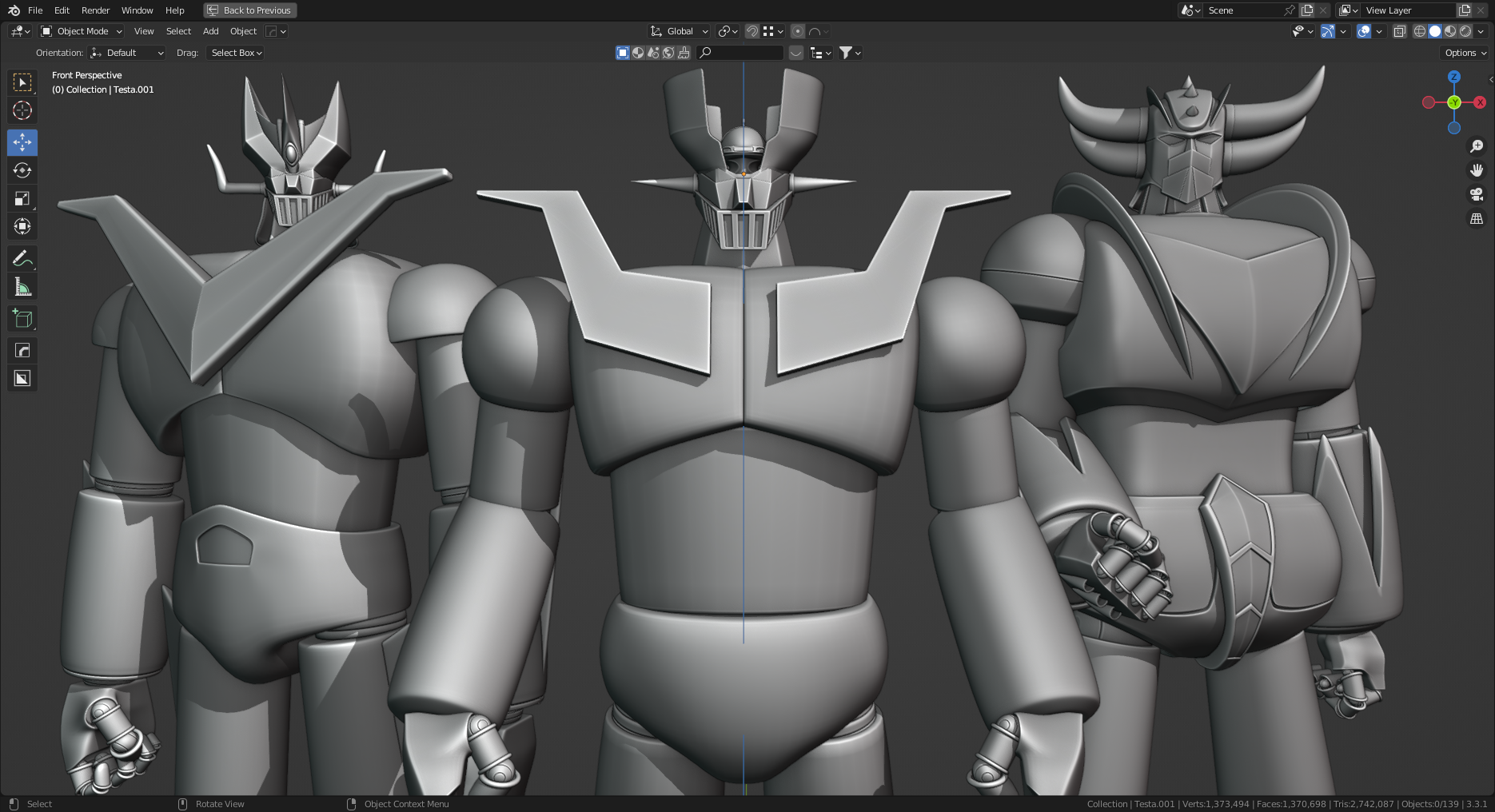
Task: Open the viewport Add menu
Action: pyautogui.click(x=210, y=31)
